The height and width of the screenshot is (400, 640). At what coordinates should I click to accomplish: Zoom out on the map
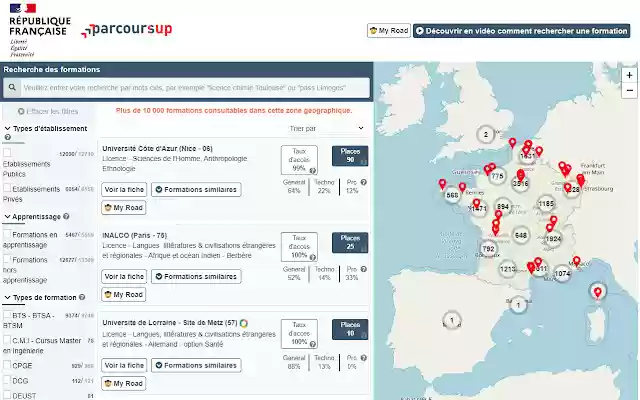pyautogui.click(x=628, y=89)
